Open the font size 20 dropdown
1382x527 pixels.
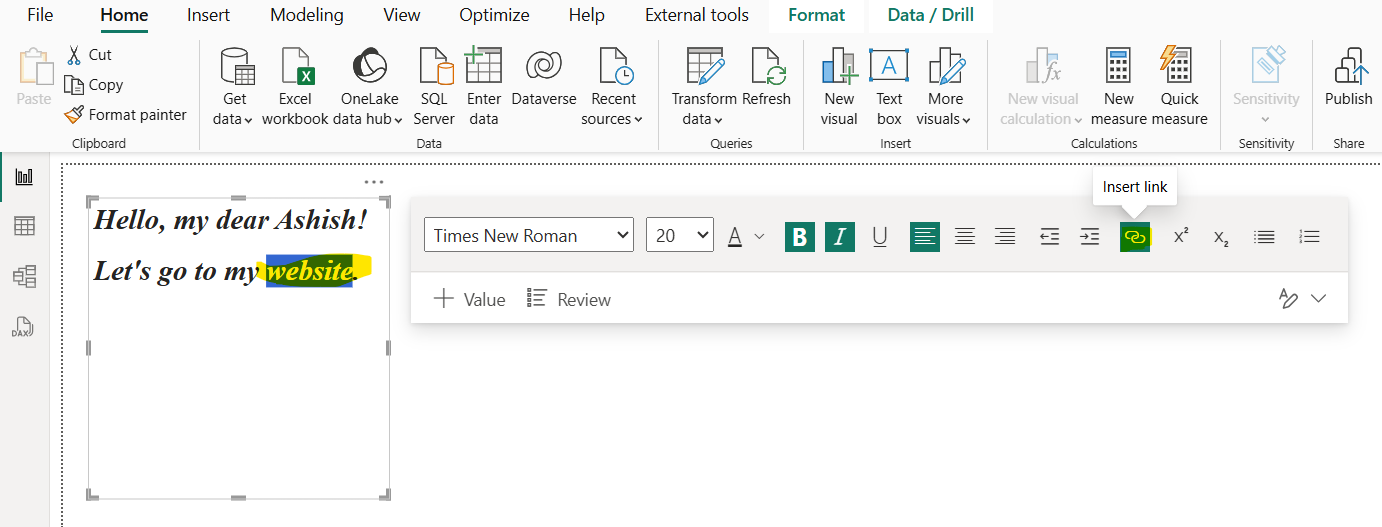[679, 236]
